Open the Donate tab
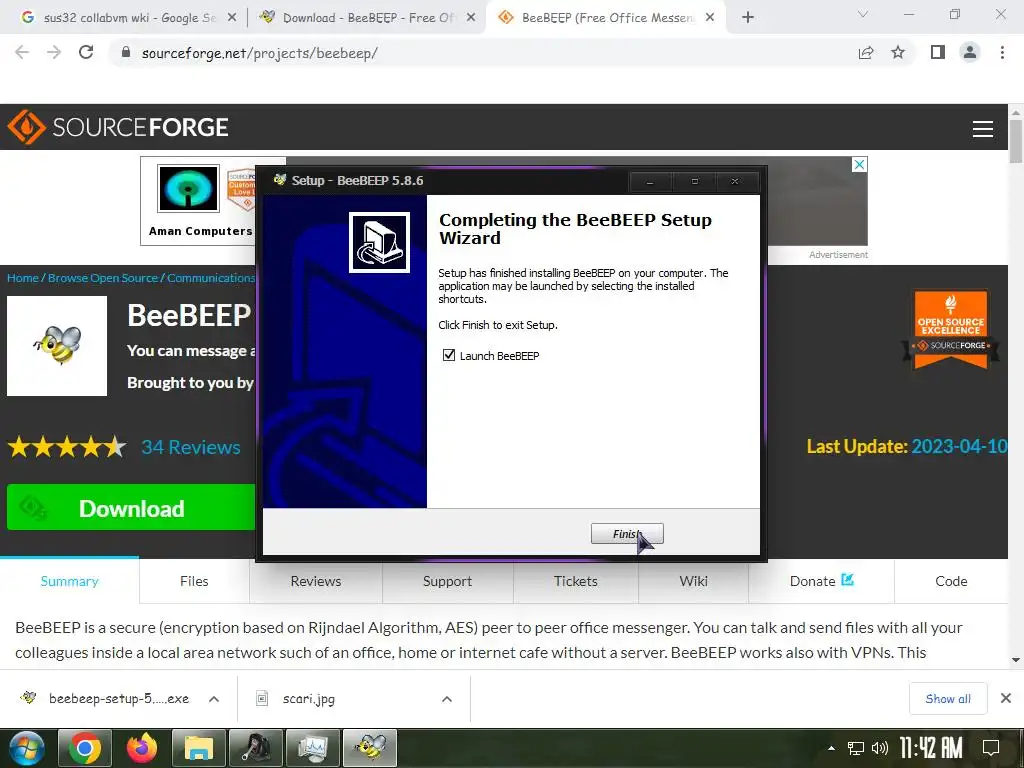1024x768 pixels. (821, 581)
